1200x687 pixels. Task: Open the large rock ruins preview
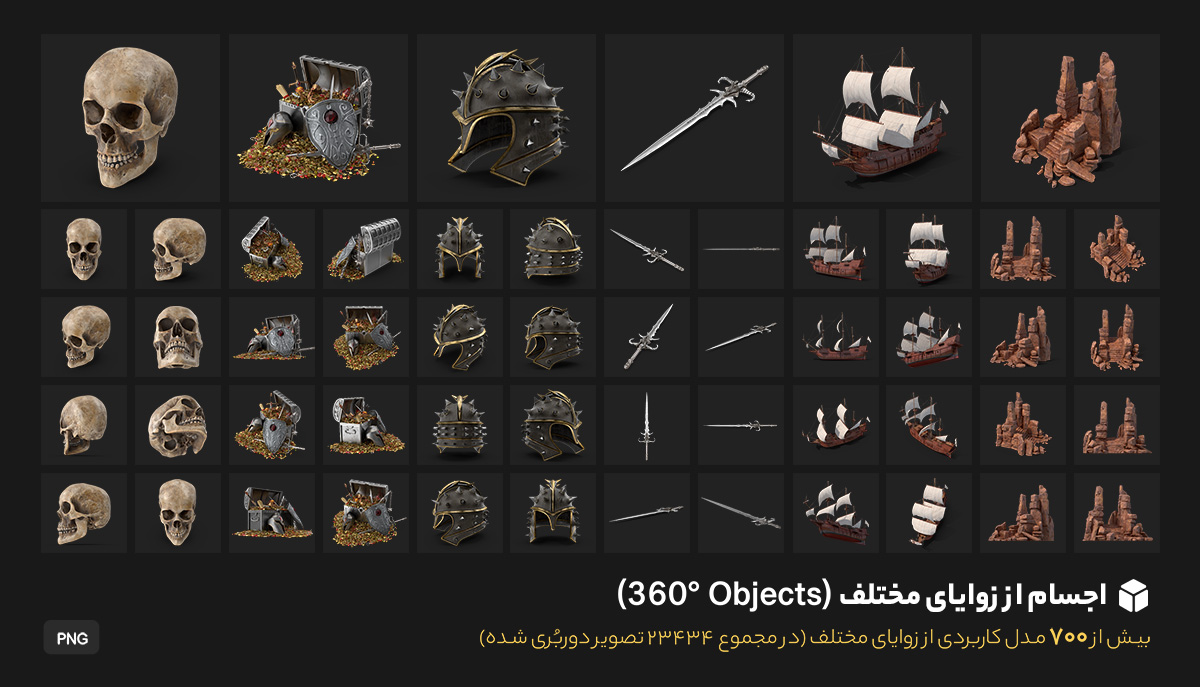[x=1070, y=118]
